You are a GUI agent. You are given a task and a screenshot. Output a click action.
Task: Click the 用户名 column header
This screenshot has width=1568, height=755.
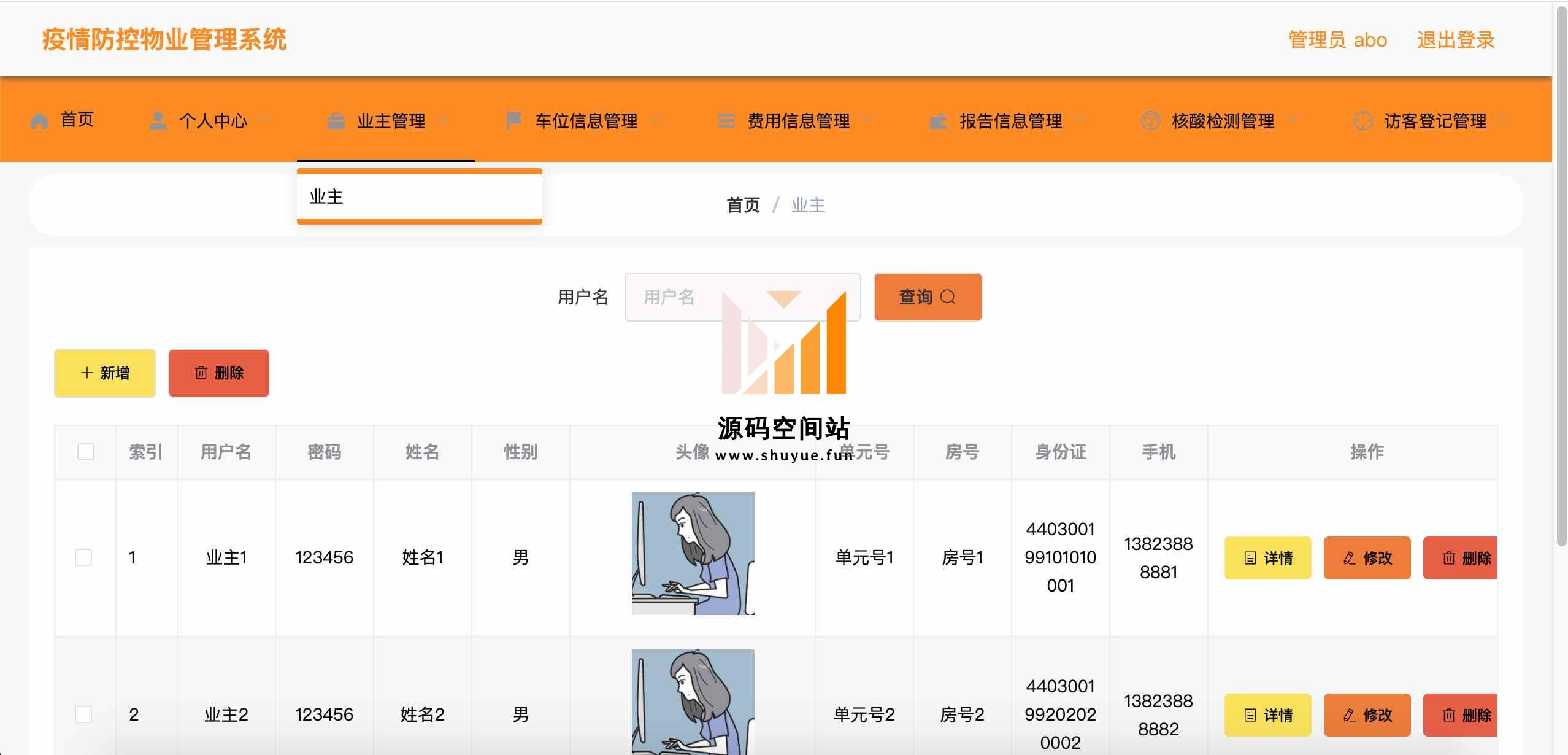(x=226, y=452)
